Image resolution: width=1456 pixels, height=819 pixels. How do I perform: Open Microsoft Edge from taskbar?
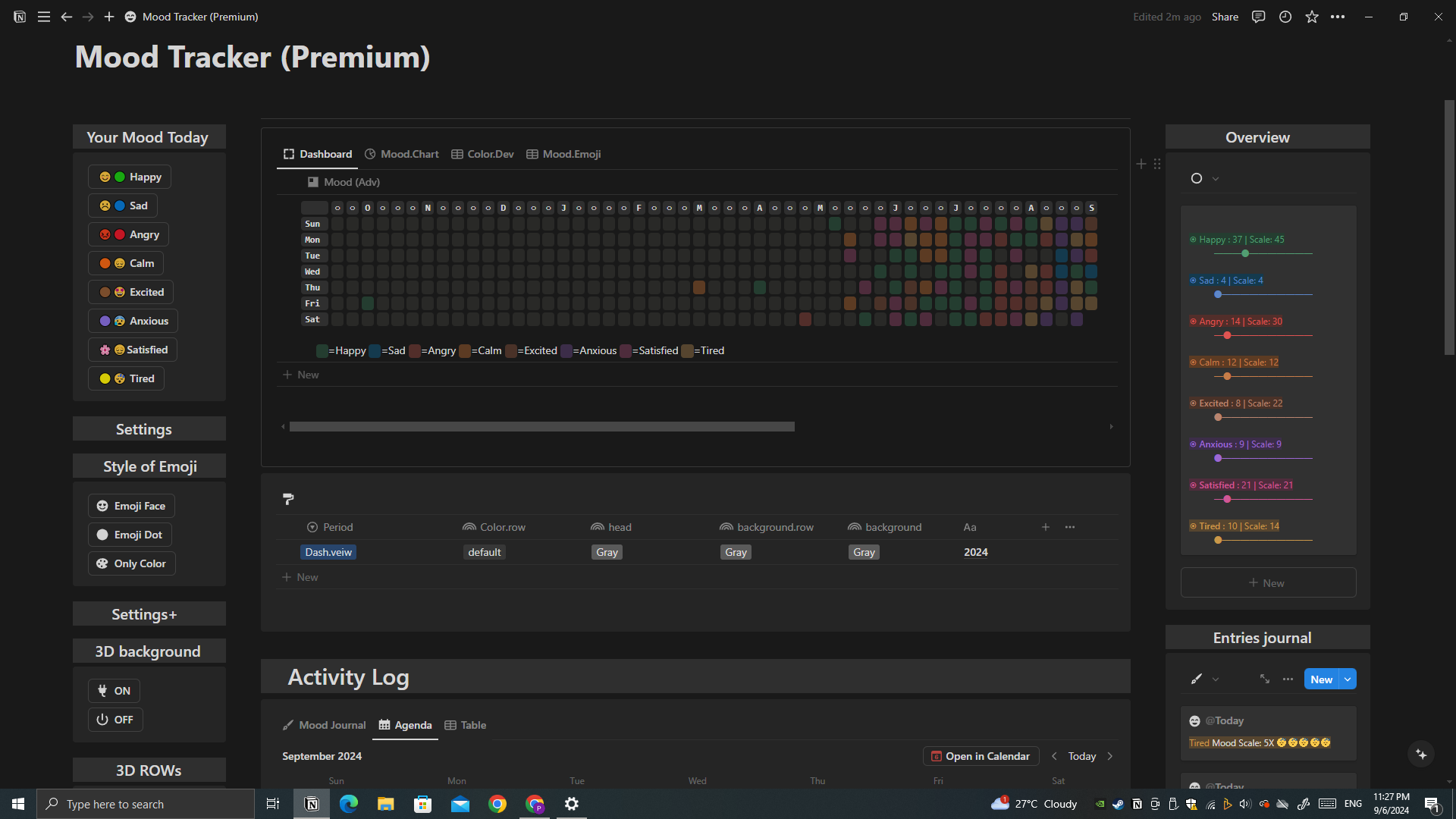click(x=349, y=804)
